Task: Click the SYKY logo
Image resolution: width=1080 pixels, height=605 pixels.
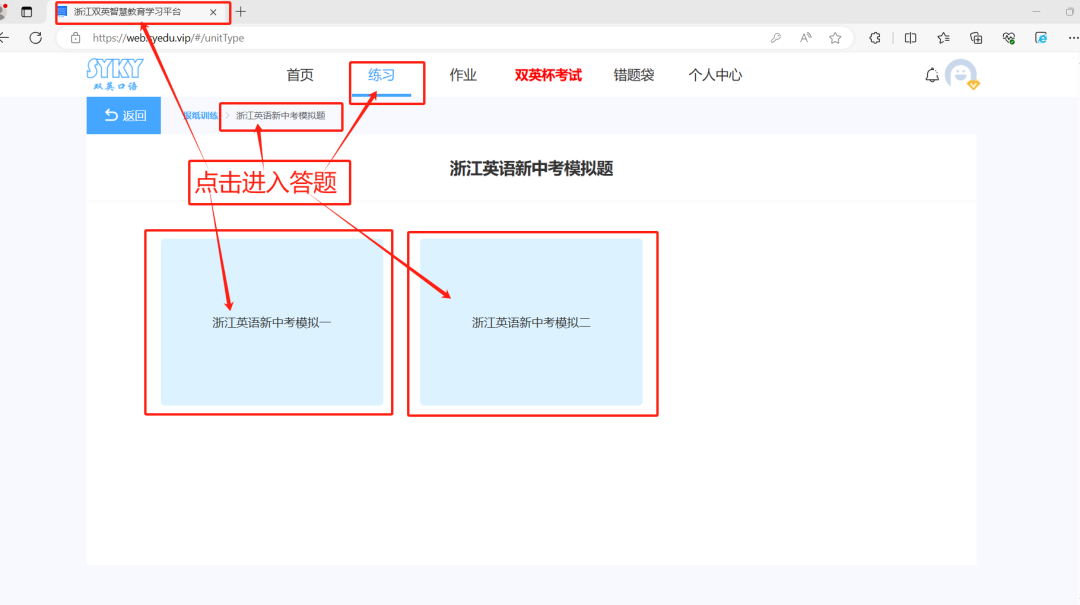Action: point(115,74)
